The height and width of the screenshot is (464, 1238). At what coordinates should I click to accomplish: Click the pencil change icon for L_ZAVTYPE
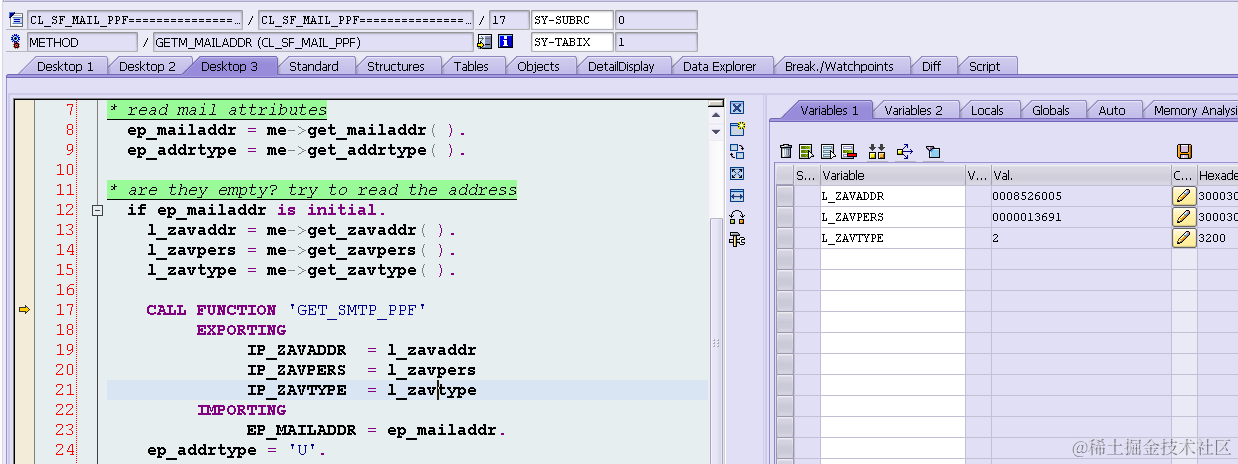click(x=1184, y=238)
